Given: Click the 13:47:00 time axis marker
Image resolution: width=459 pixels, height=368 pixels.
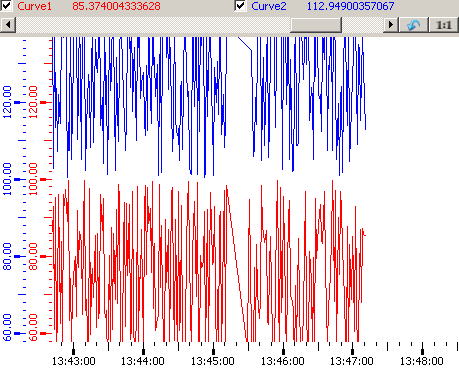Looking at the screenshot, I should point(352,351).
